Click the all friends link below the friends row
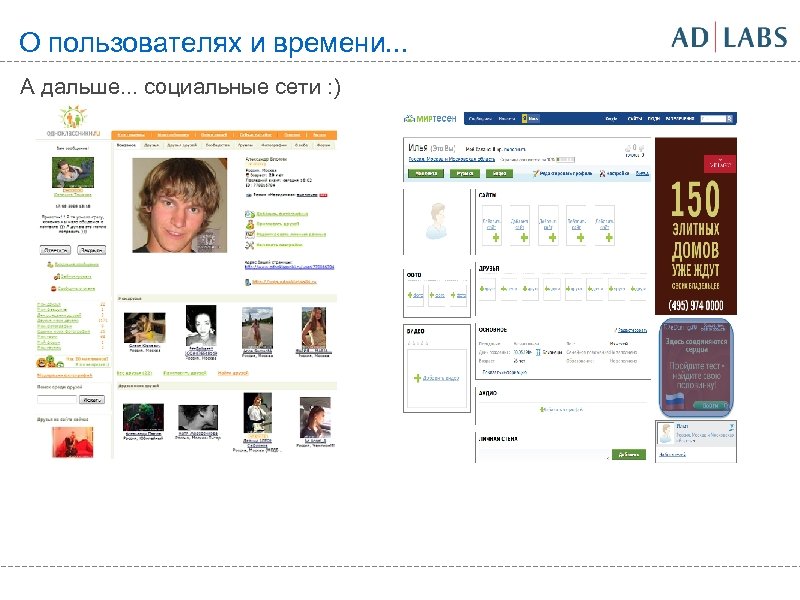Viewport: 800px width, 600px height. click(x=135, y=373)
